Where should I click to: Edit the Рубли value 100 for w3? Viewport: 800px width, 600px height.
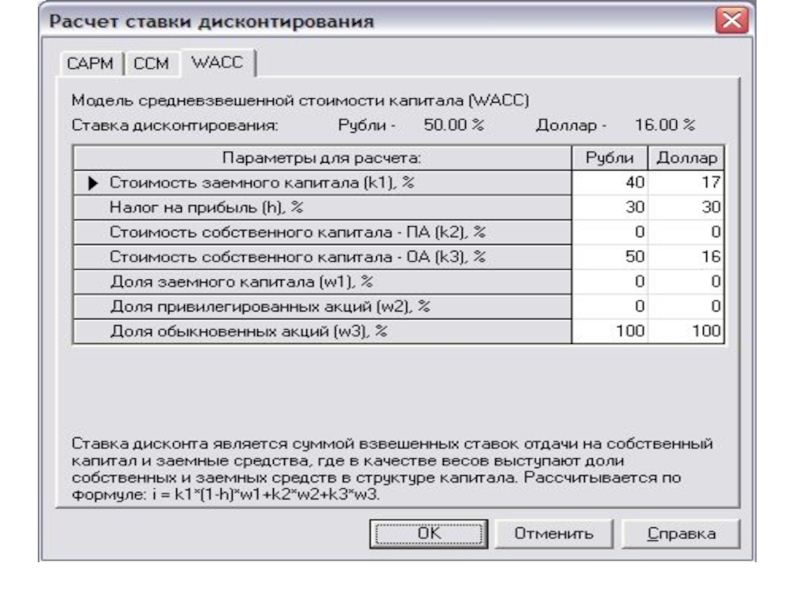pos(610,331)
